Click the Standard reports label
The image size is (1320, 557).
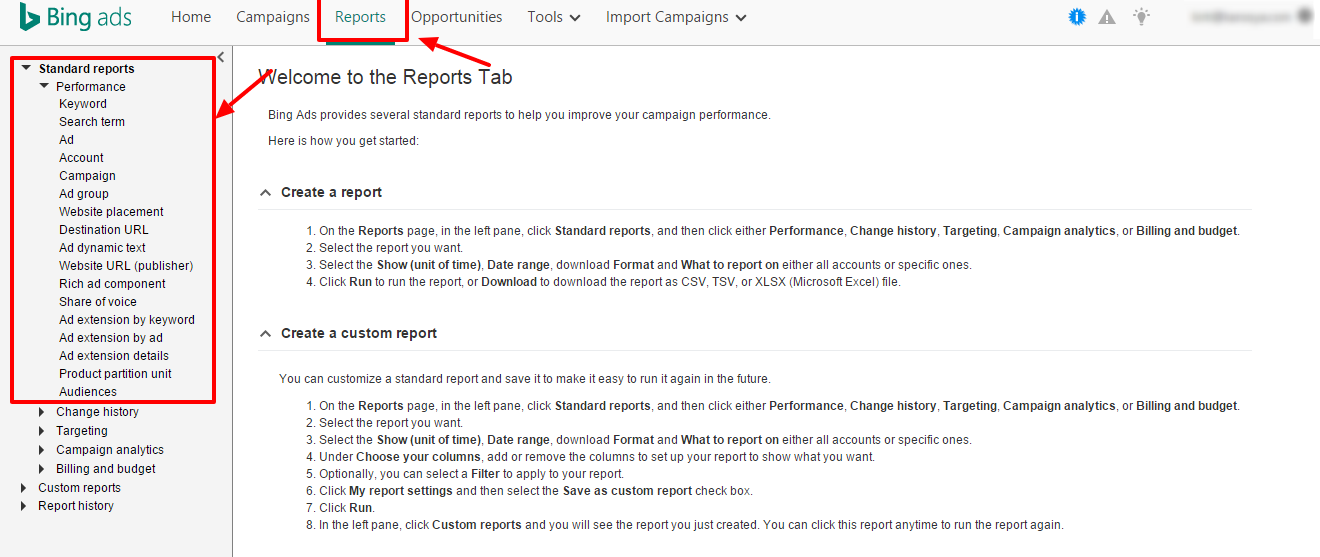point(86,69)
